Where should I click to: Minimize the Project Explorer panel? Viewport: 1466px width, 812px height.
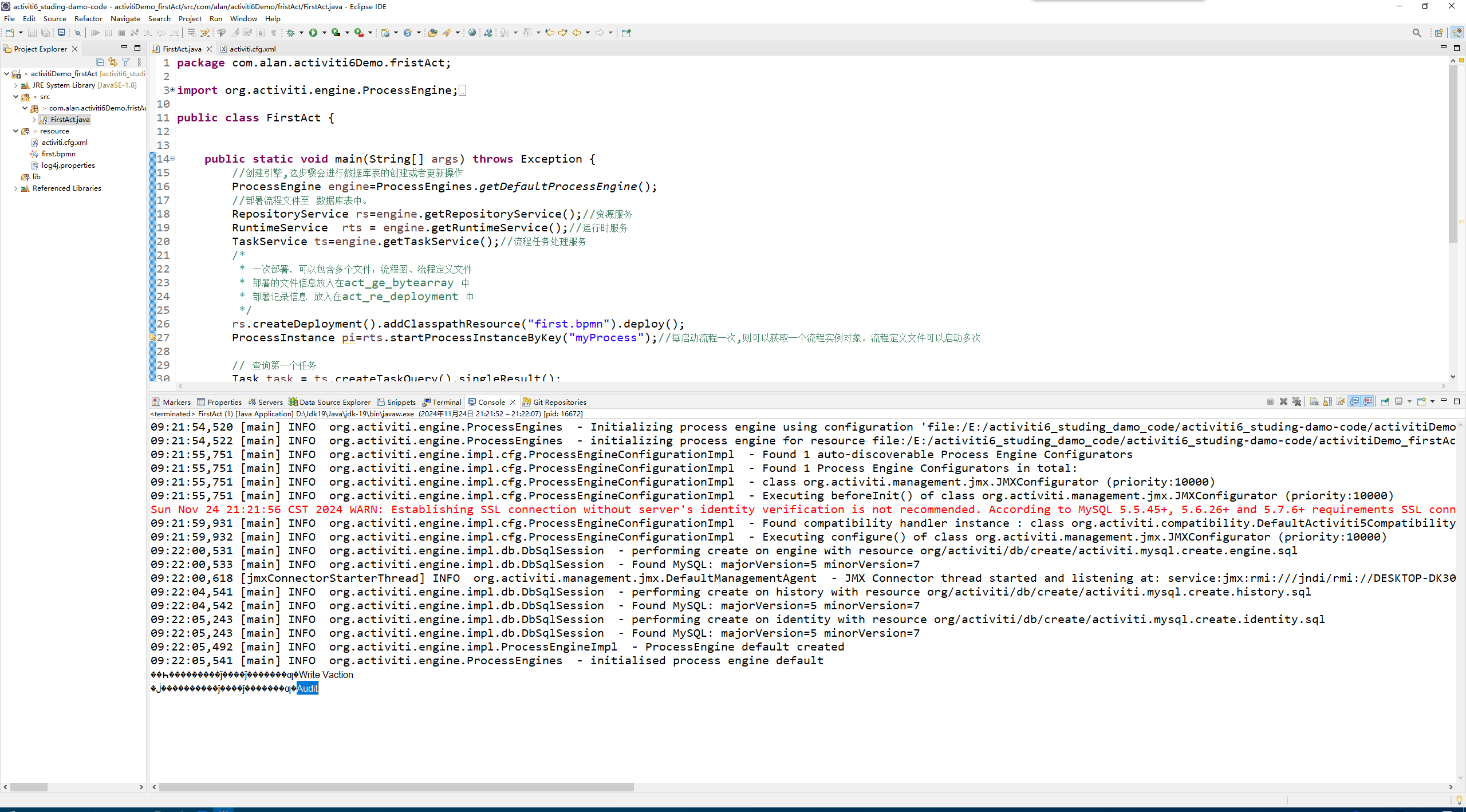pyautogui.click(x=124, y=48)
